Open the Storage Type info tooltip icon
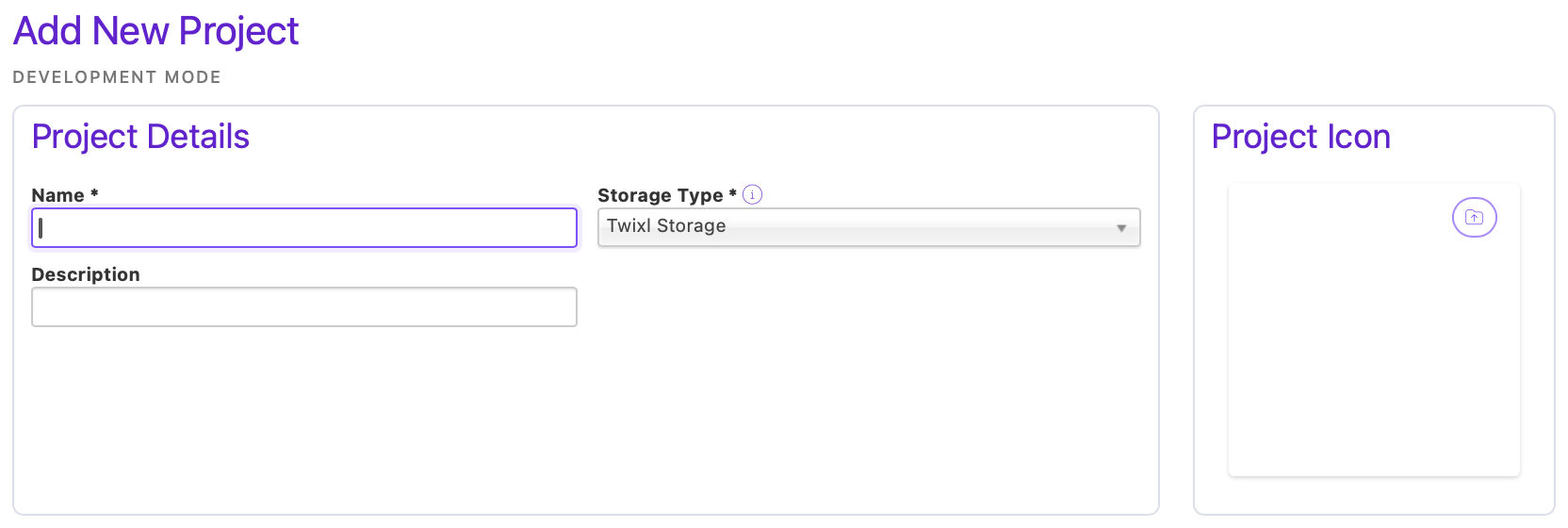The width and height of the screenshot is (1568, 528). tap(752, 195)
